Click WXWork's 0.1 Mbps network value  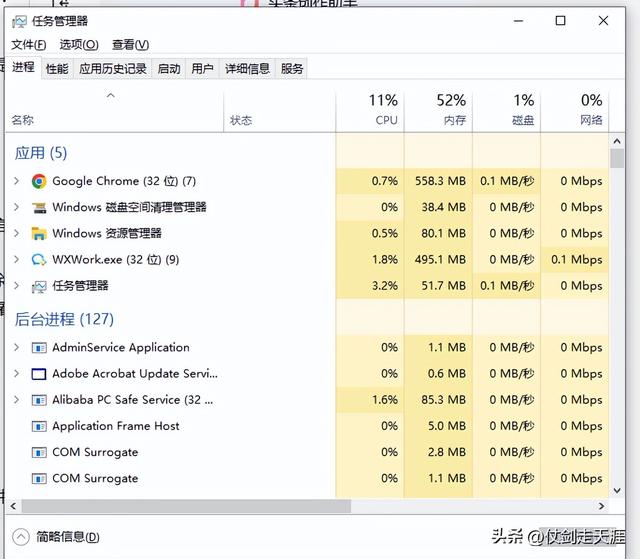pyautogui.click(x=576, y=259)
